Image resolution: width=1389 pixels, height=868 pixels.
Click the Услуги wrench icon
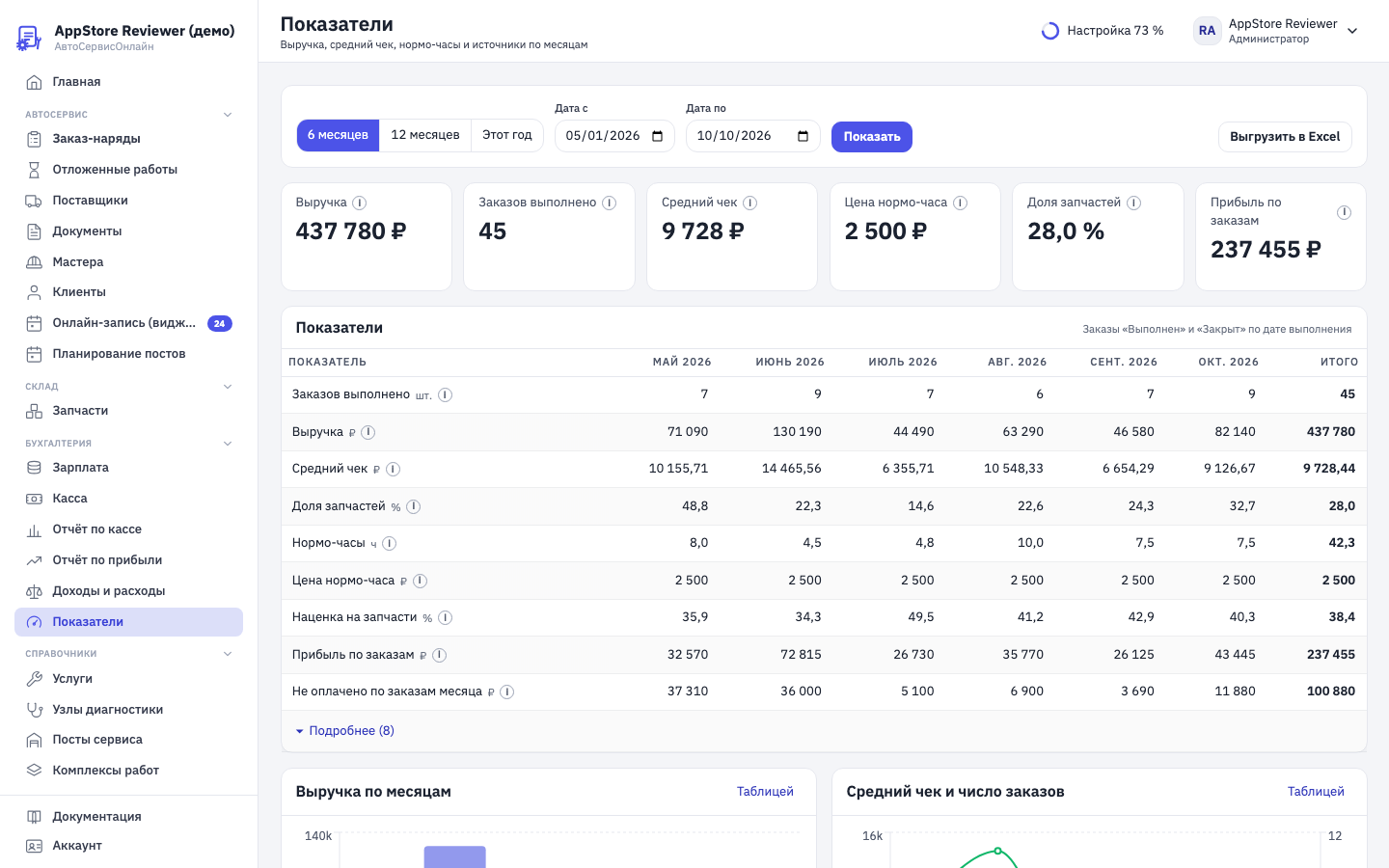pyautogui.click(x=34, y=679)
